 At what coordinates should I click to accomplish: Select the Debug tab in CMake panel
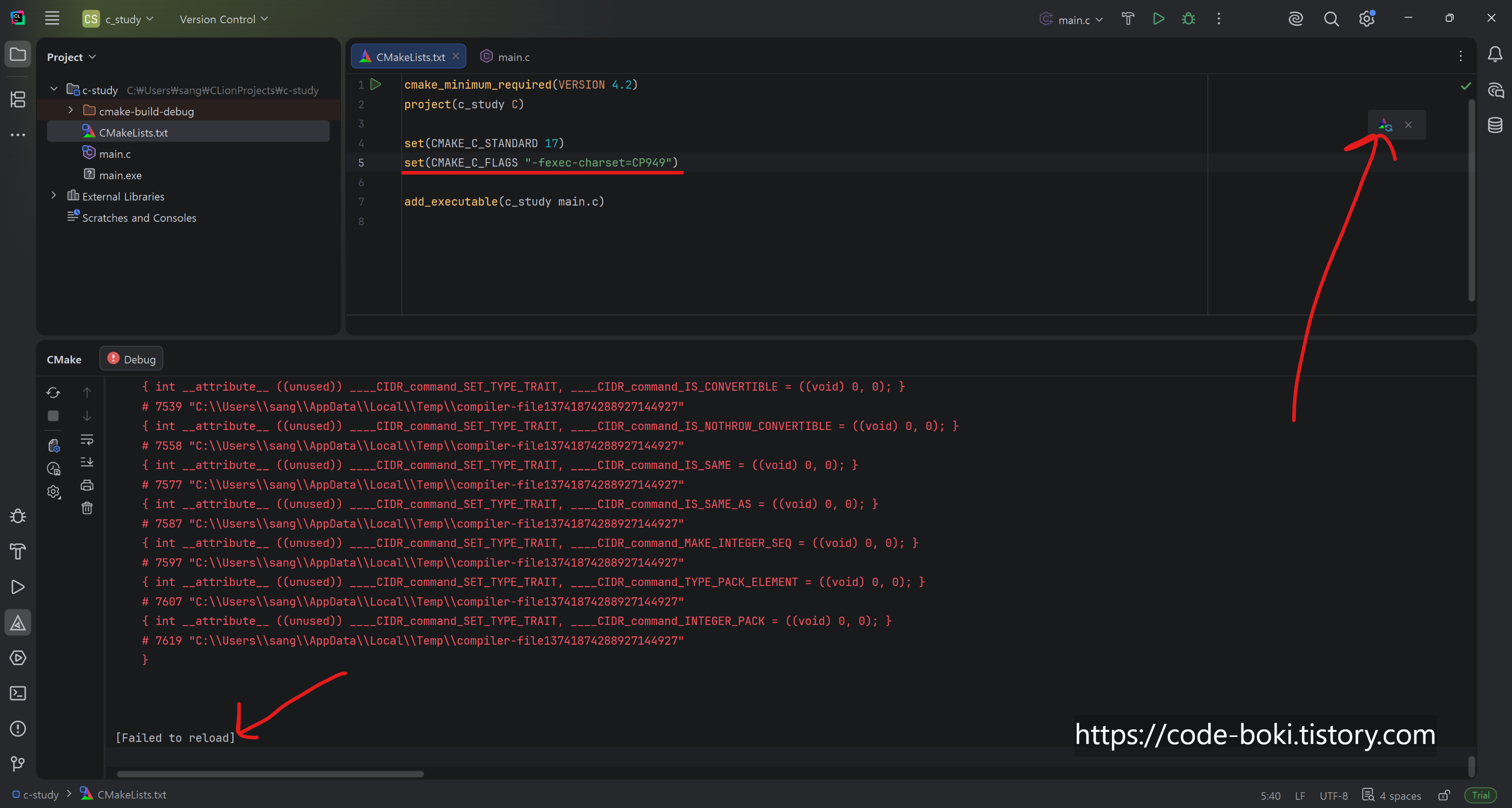(132, 359)
